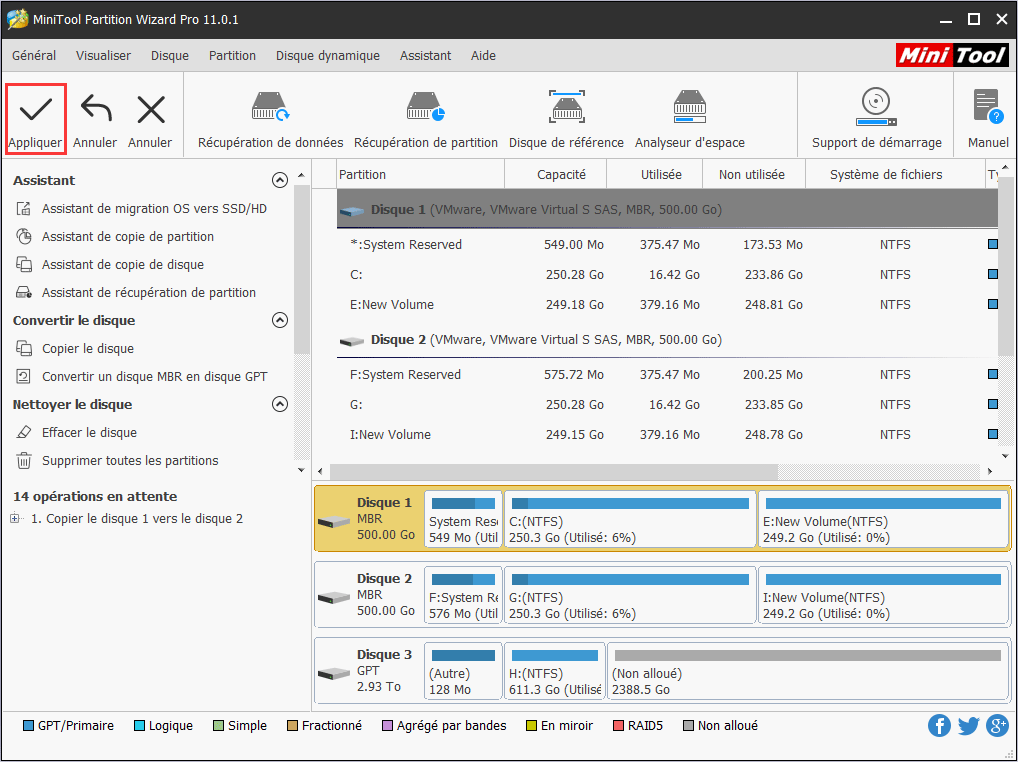The width and height of the screenshot is (1018, 762).
Task: Select I:New Volume(NTFS) block in disk map
Action: point(883,595)
